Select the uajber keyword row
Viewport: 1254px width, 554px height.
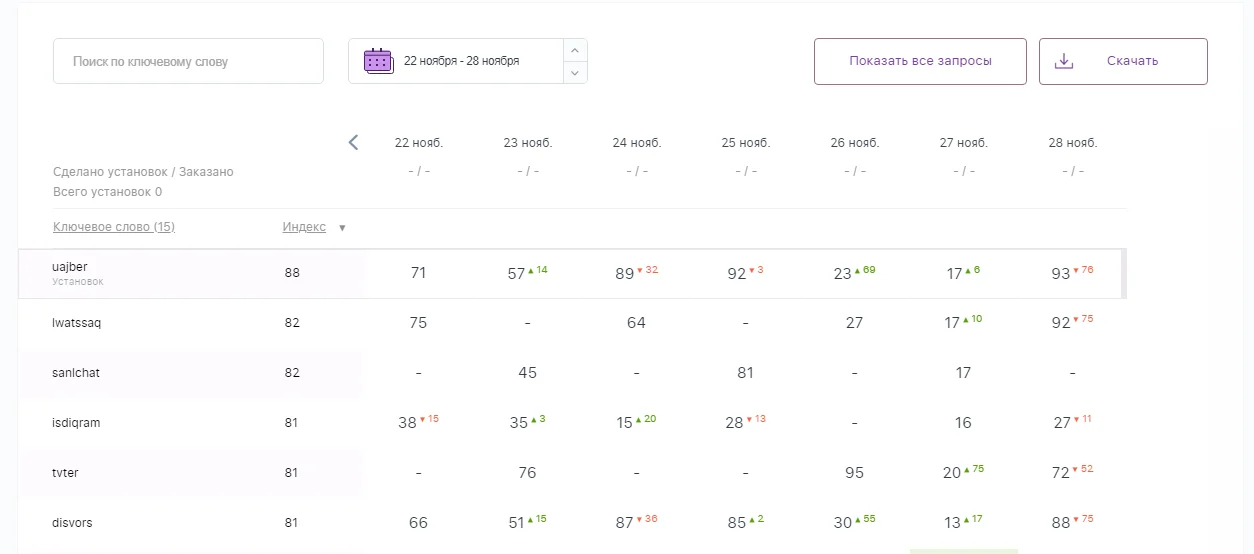pos(70,267)
